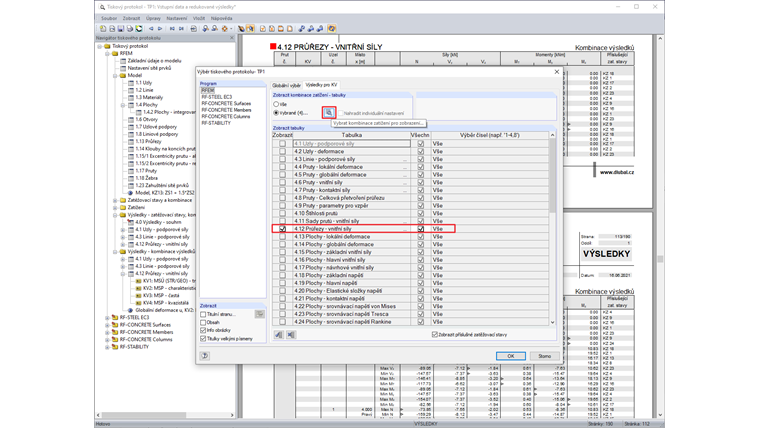Viewport: 760px width, 428px height.
Task: Click scroll-down arrow of table list
Action: (x=552, y=322)
